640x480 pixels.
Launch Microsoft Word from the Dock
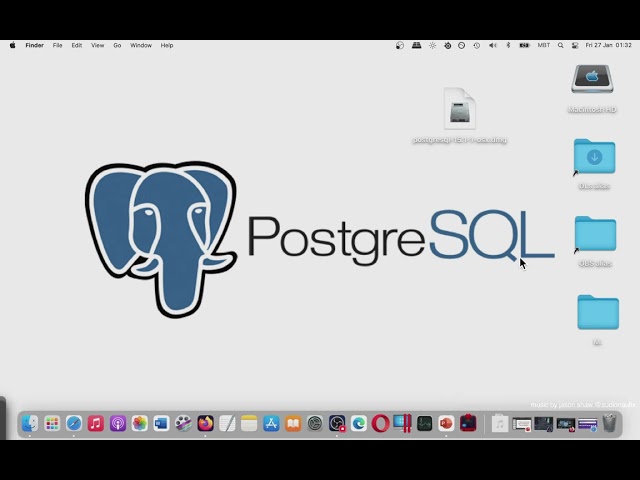point(161,423)
